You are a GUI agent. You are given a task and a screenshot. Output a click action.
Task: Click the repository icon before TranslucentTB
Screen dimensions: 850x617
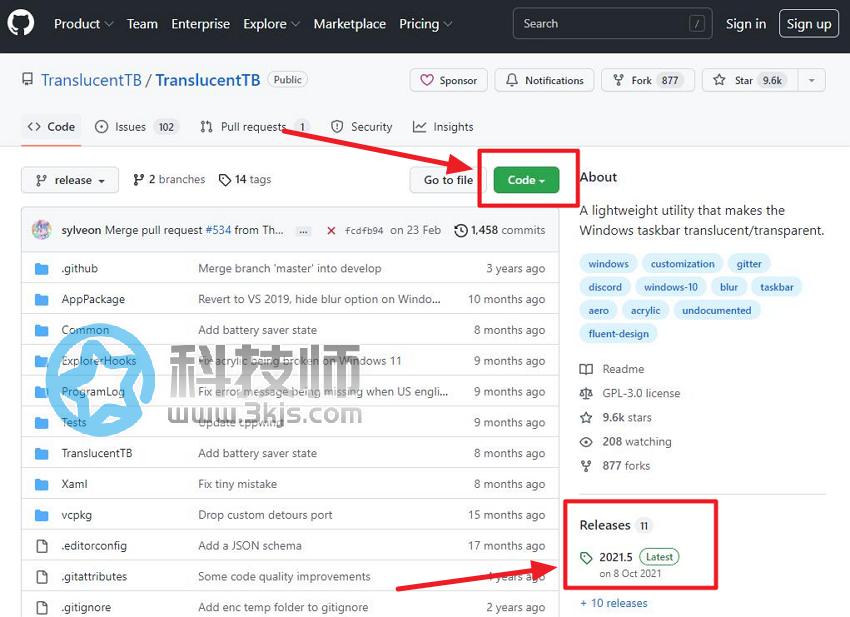[x=27, y=80]
